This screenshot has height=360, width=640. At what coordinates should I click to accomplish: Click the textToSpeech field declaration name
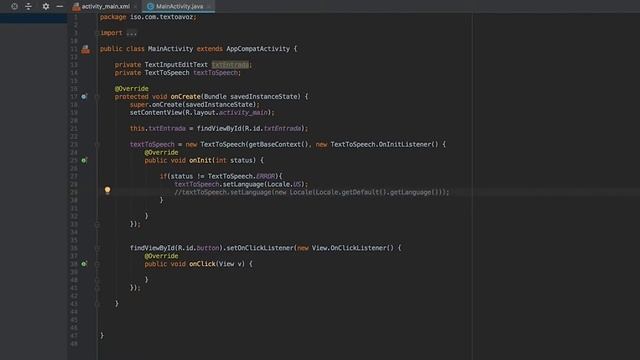(x=215, y=73)
